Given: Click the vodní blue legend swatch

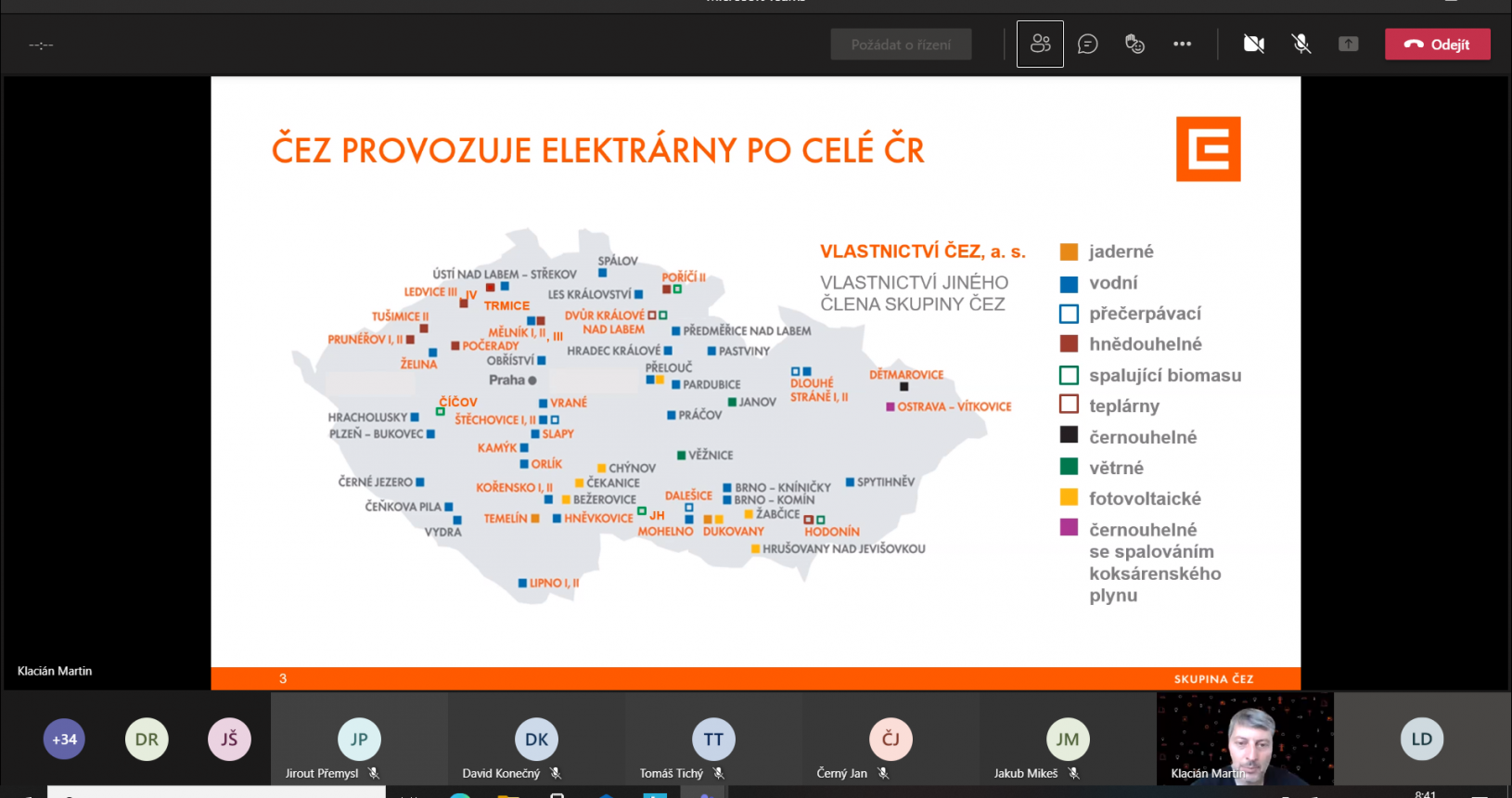Looking at the screenshot, I should pos(1069,283).
